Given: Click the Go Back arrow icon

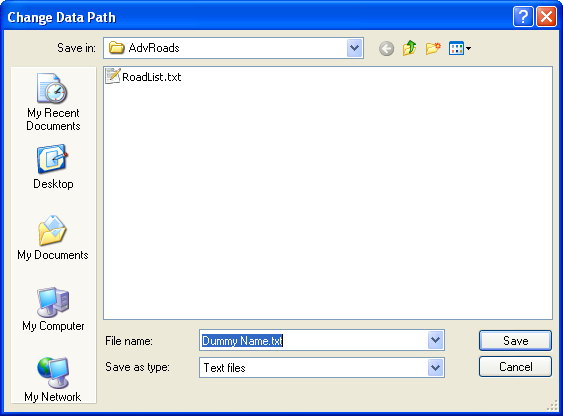Looking at the screenshot, I should pyautogui.click(x=386, y=48).
